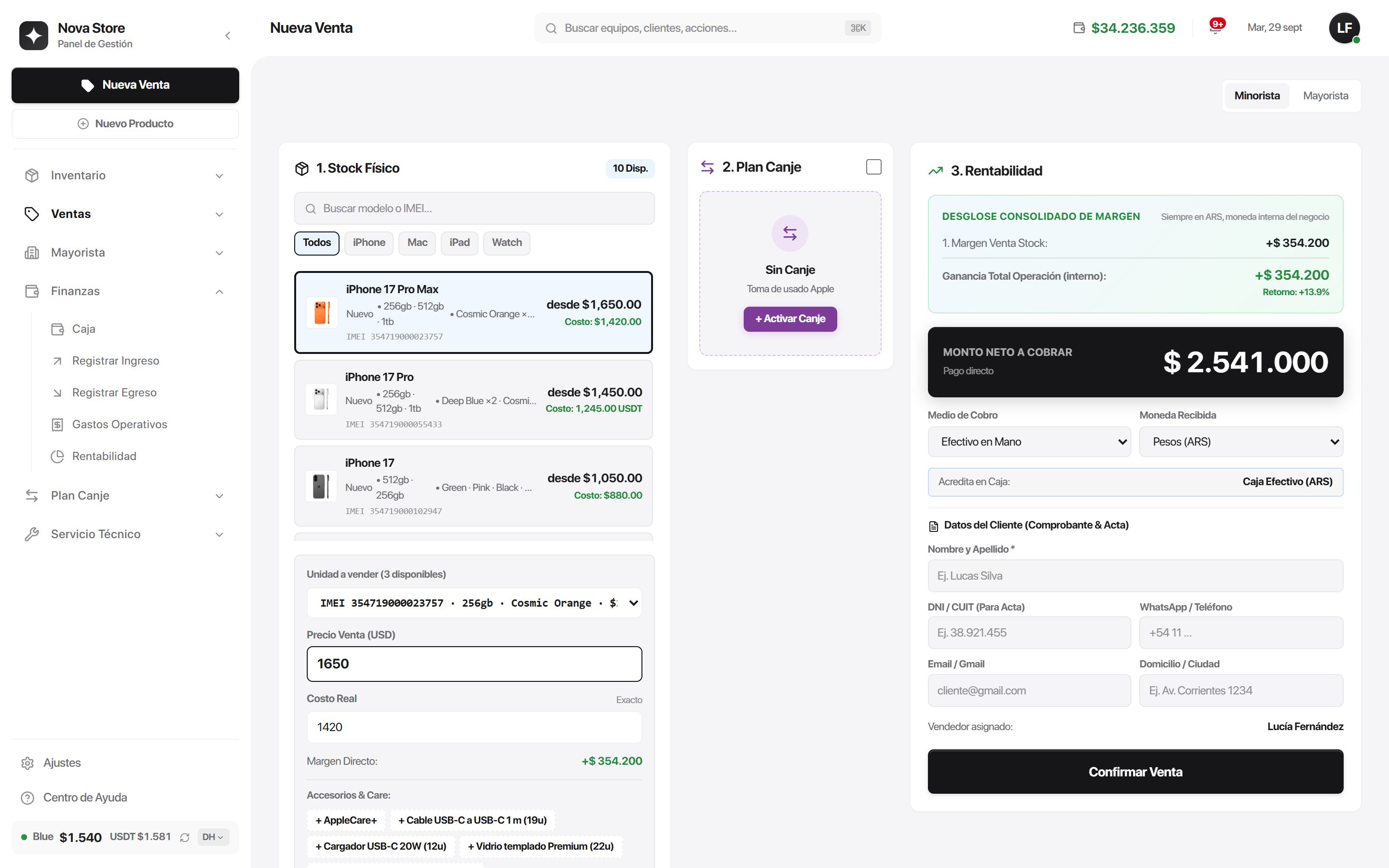Open the Moneda Recibida dropdown
This screenshot has height=868, width=1389.
click(1241, 441)
